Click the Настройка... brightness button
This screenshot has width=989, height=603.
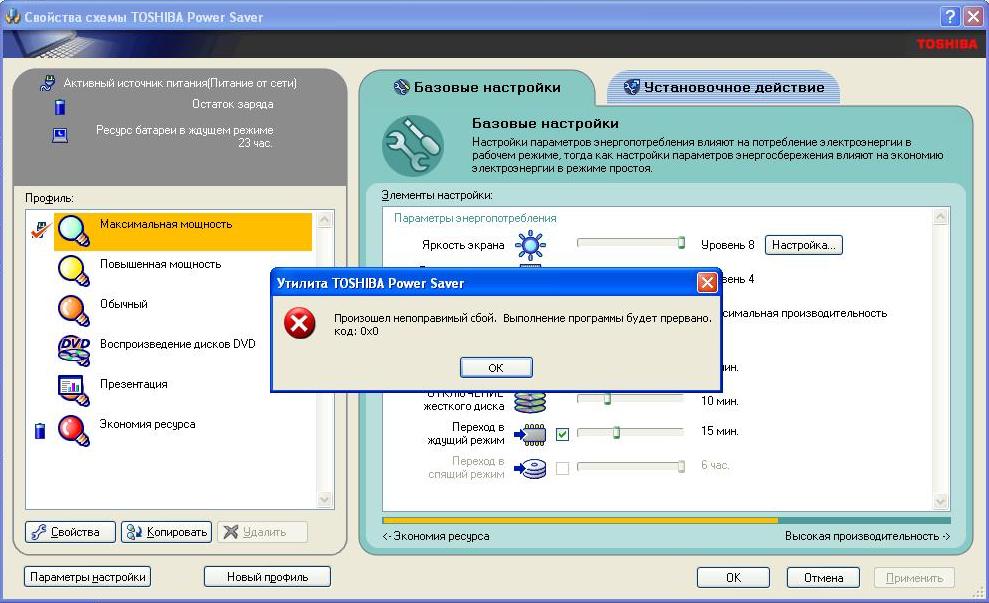click(803, 244)
